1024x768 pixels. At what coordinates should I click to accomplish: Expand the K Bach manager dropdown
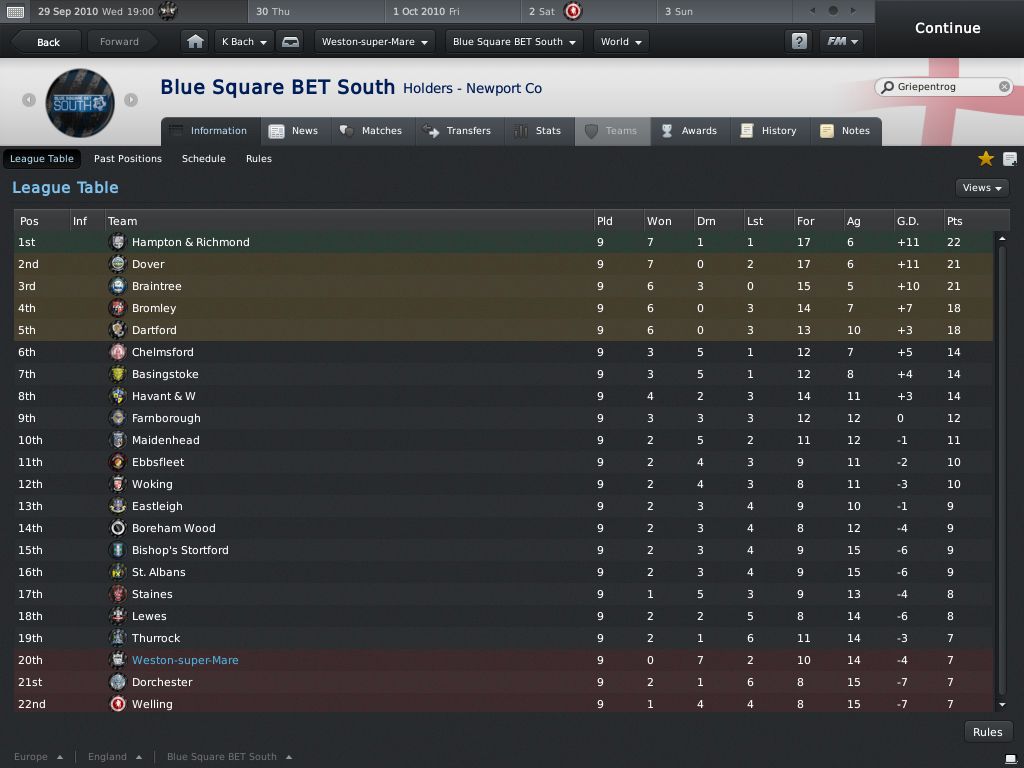(244, 42)
